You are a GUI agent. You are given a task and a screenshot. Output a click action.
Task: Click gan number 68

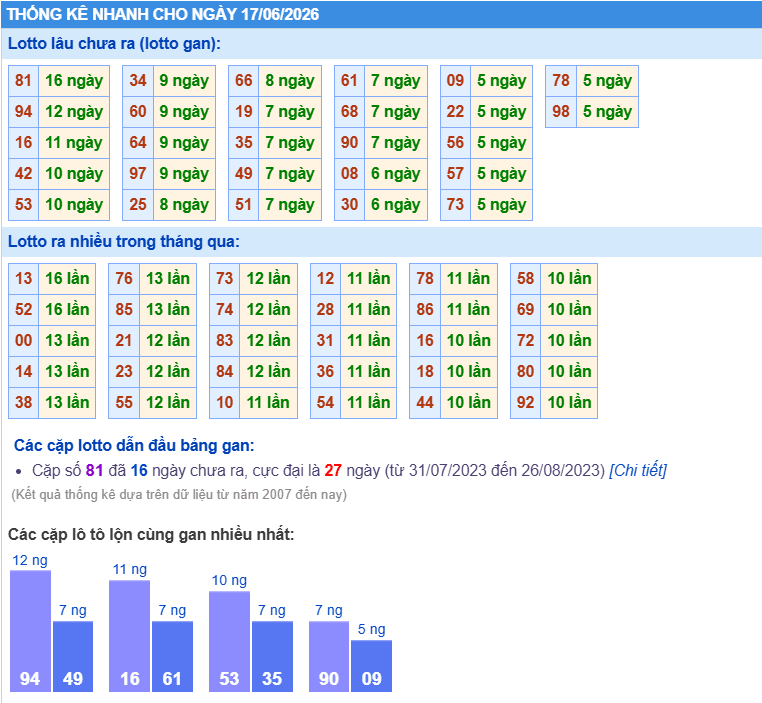click(349, 112)
